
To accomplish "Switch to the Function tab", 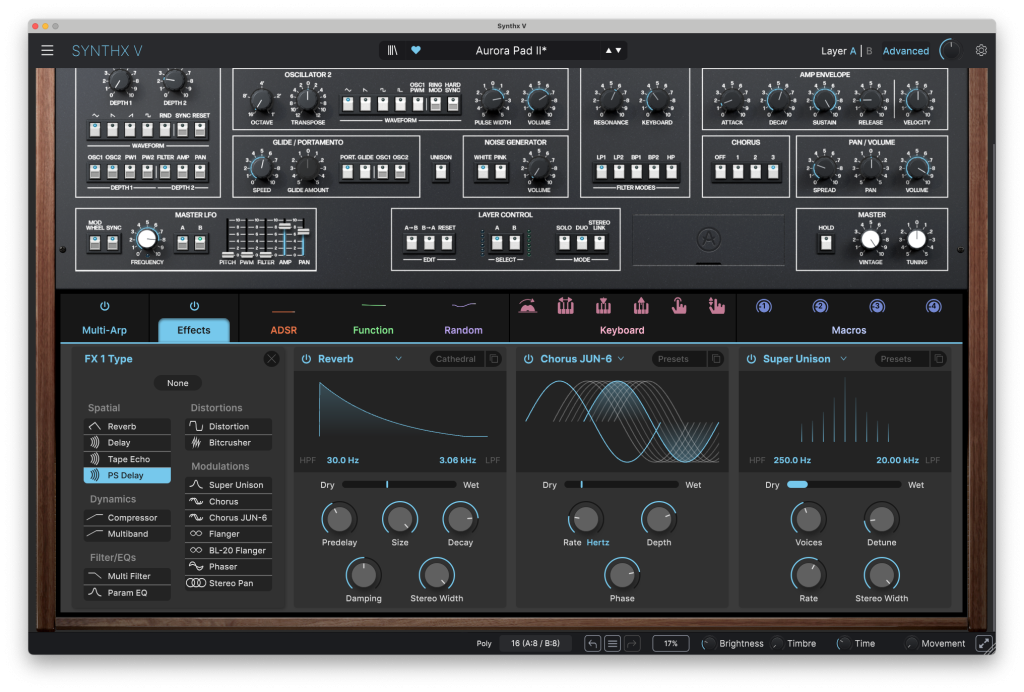I will coord(373,330).
